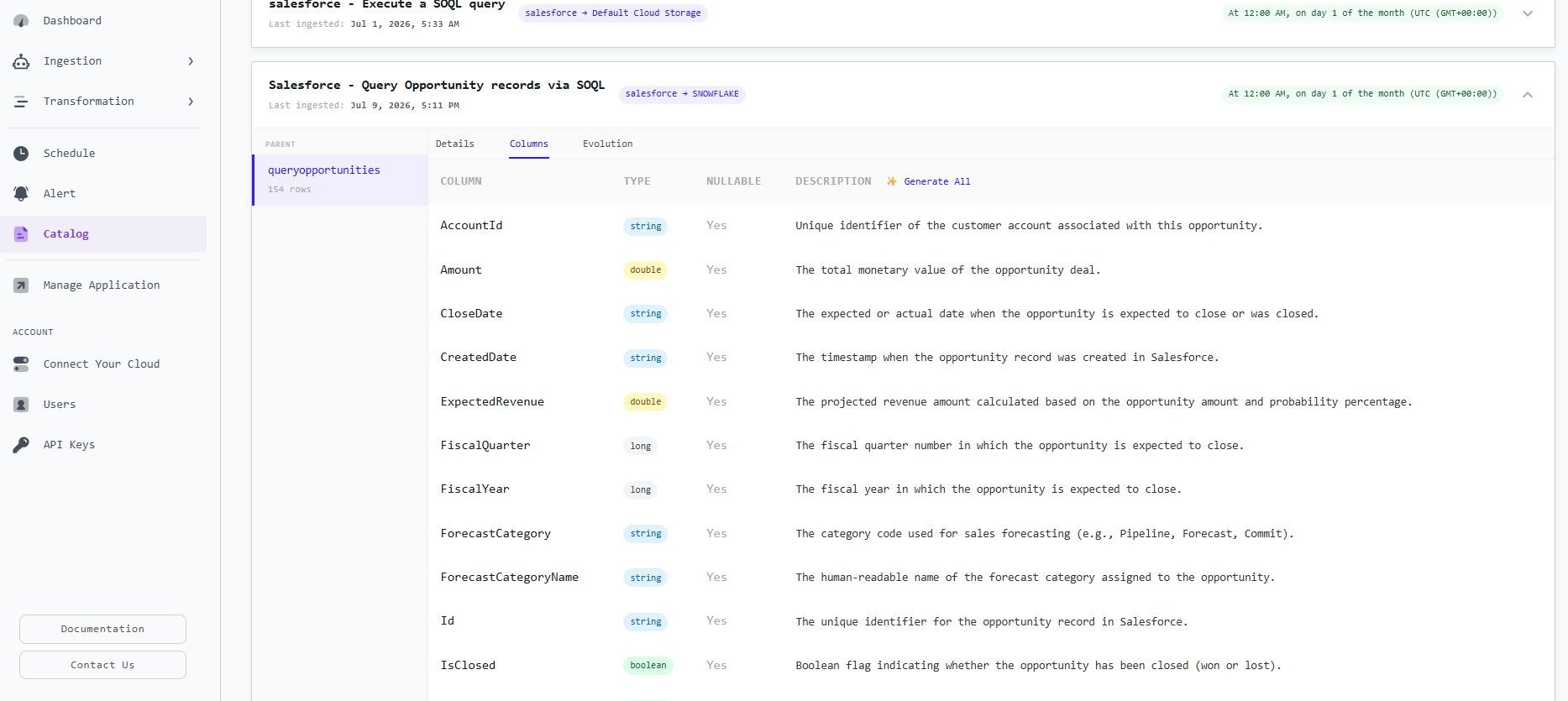The width and height of the screenshot is (1568, 701).
Task: Select the Columns tab
Action: 529,144
